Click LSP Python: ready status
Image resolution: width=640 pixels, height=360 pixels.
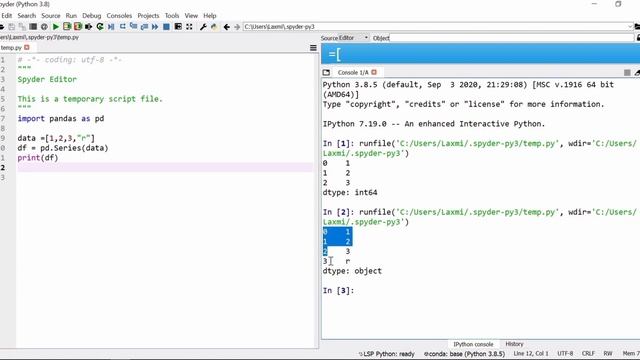coord(387,354)
